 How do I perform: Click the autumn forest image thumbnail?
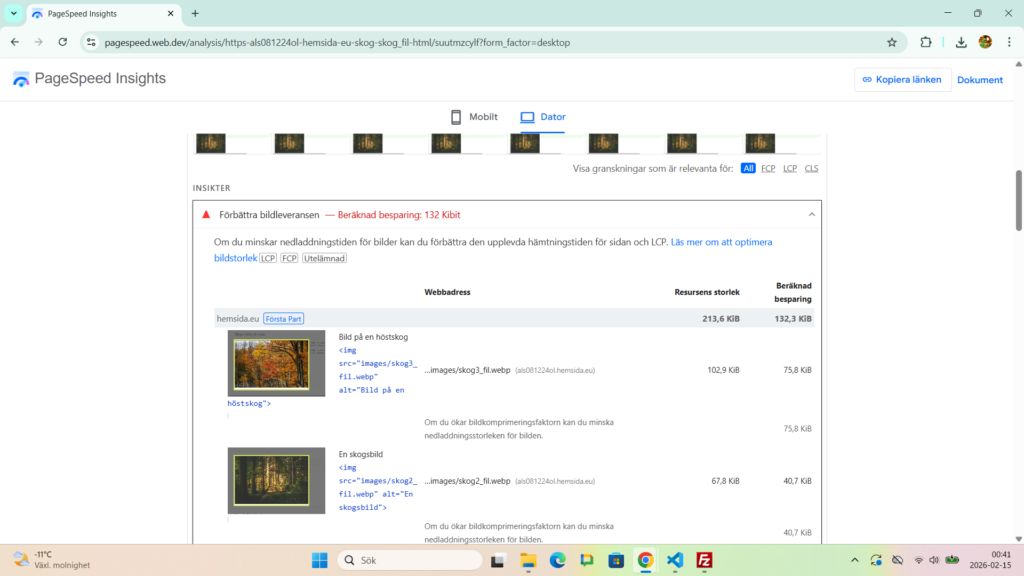pos(276,363)
